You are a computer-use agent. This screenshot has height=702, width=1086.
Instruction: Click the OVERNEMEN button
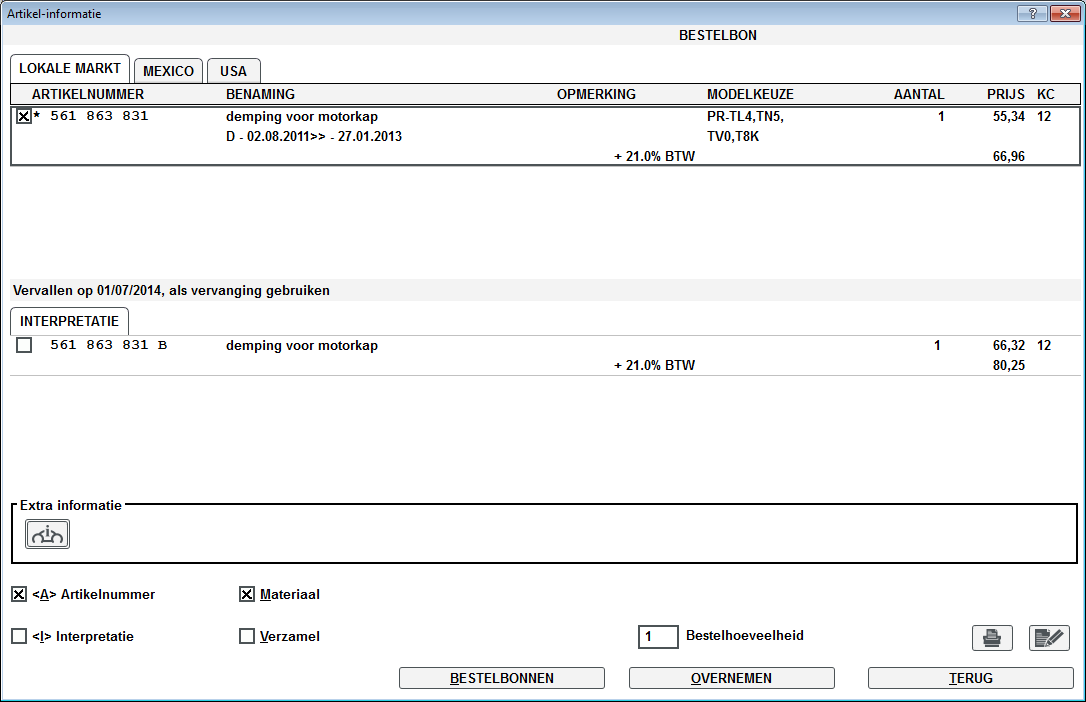click(731, 678)
